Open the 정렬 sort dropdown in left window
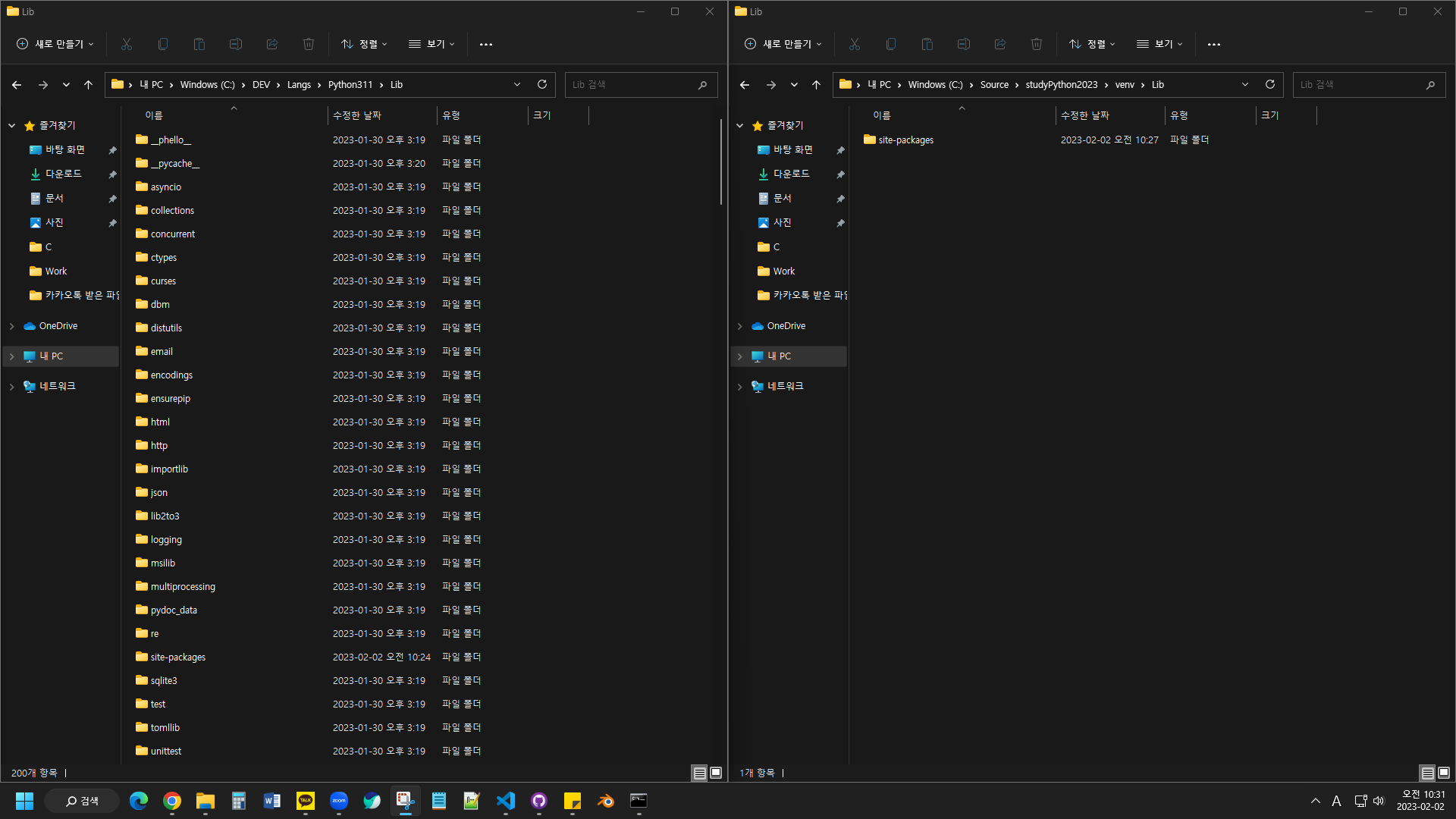1456x819 pixels. pos(365,44)
